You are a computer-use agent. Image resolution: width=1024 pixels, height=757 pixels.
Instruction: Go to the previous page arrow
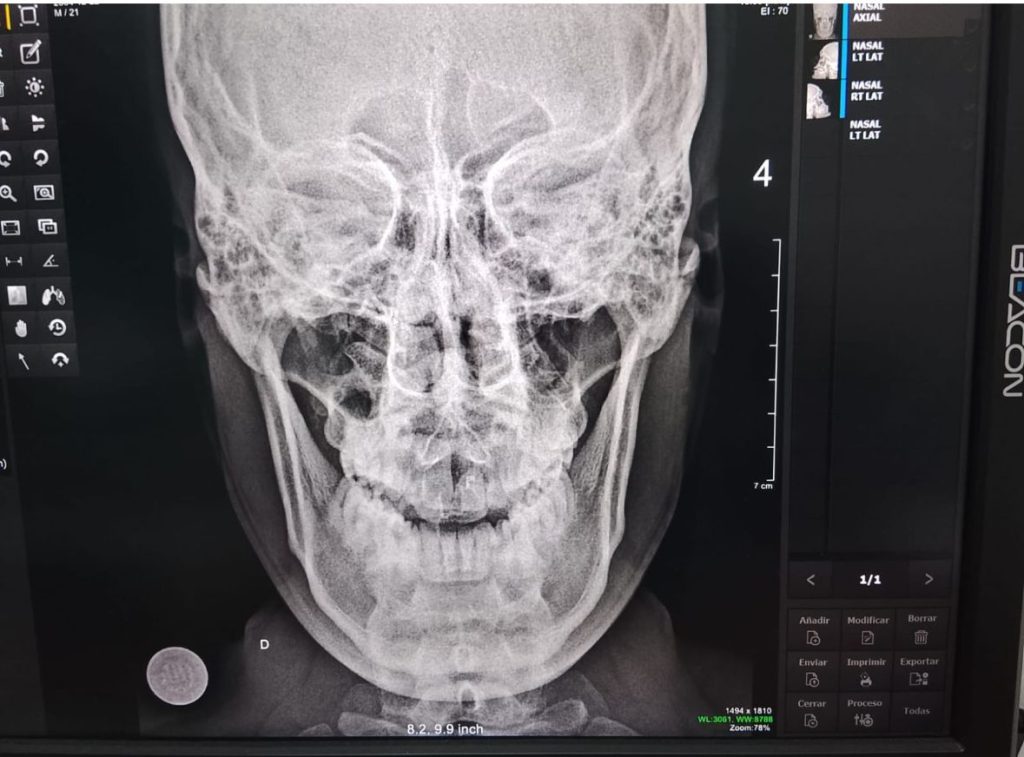[811, 579]
